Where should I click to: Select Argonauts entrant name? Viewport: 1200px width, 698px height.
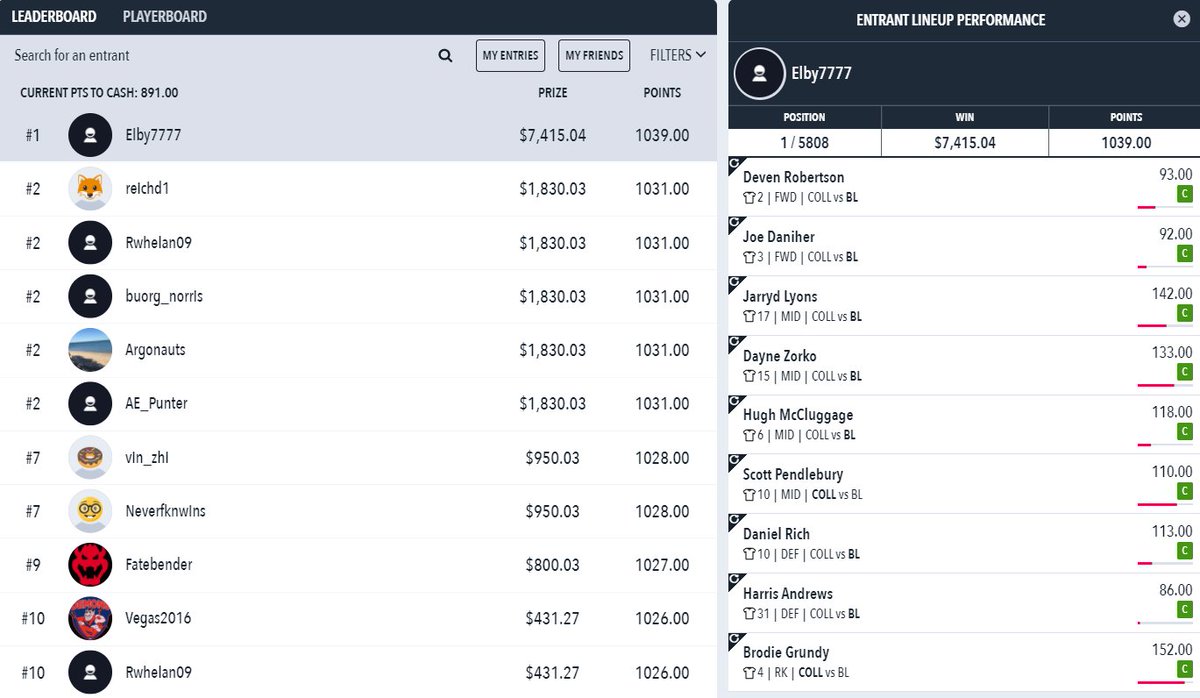(x=157, y=350)
